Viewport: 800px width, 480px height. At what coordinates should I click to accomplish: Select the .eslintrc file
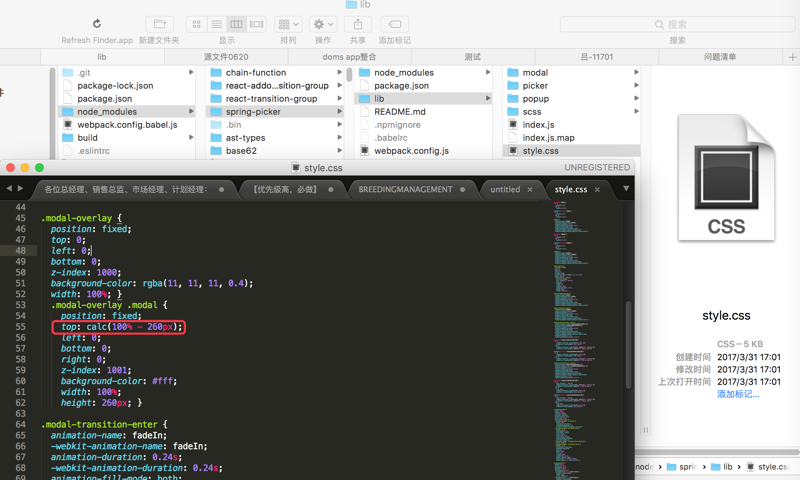[x=127, y=150]
